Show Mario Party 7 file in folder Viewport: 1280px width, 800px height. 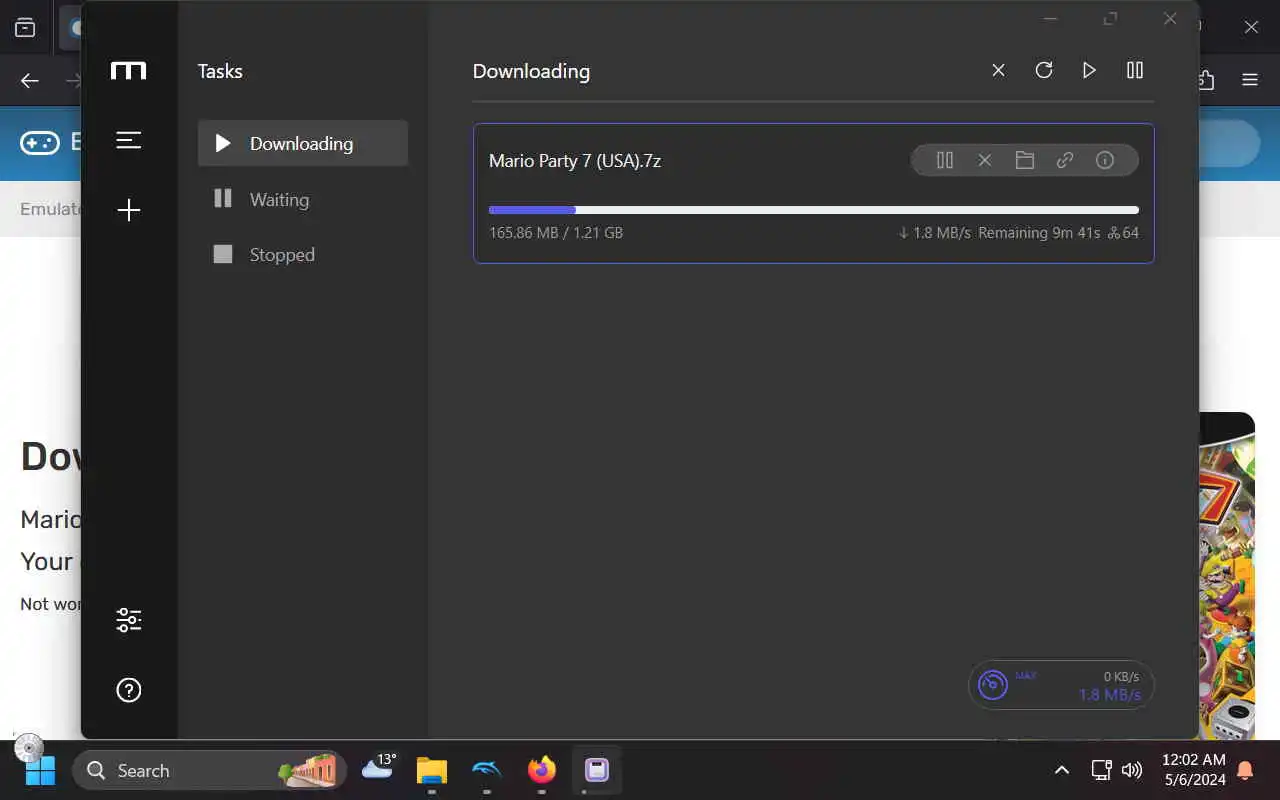point(1025,160)
